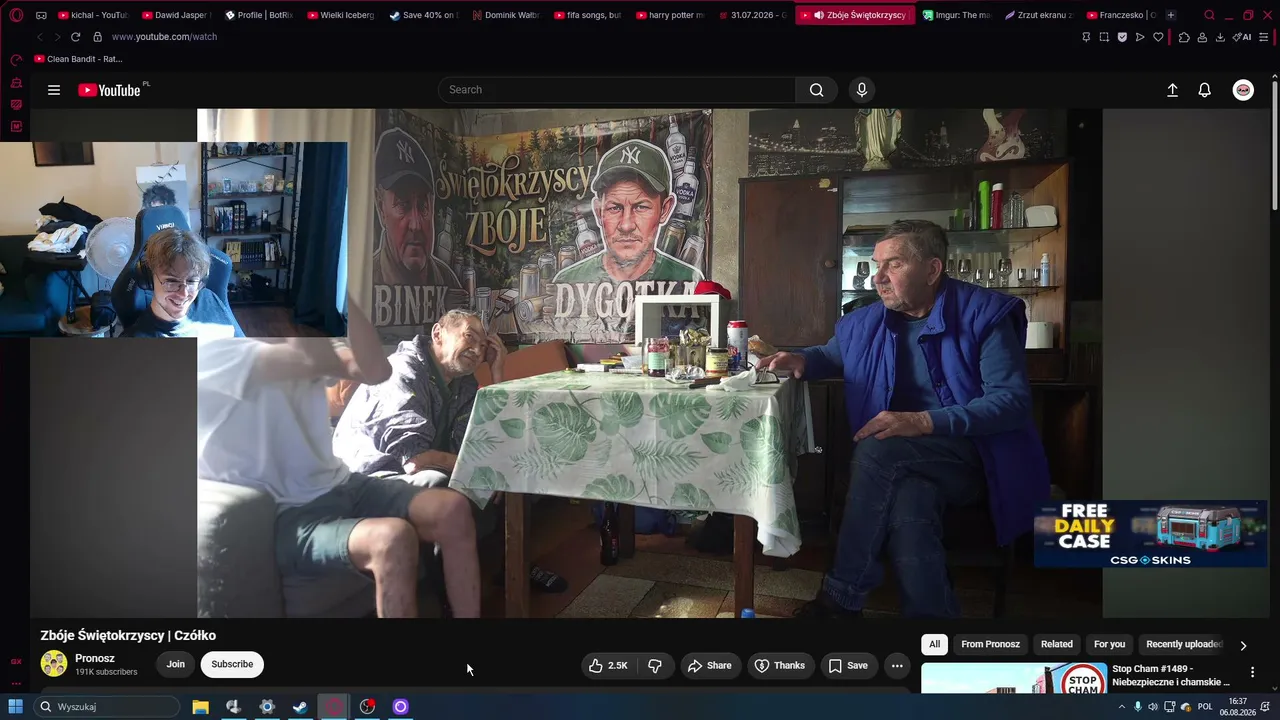Open browser downloads icon
This screenshot has height=720, width=1280.
[x=1220, y=37]
